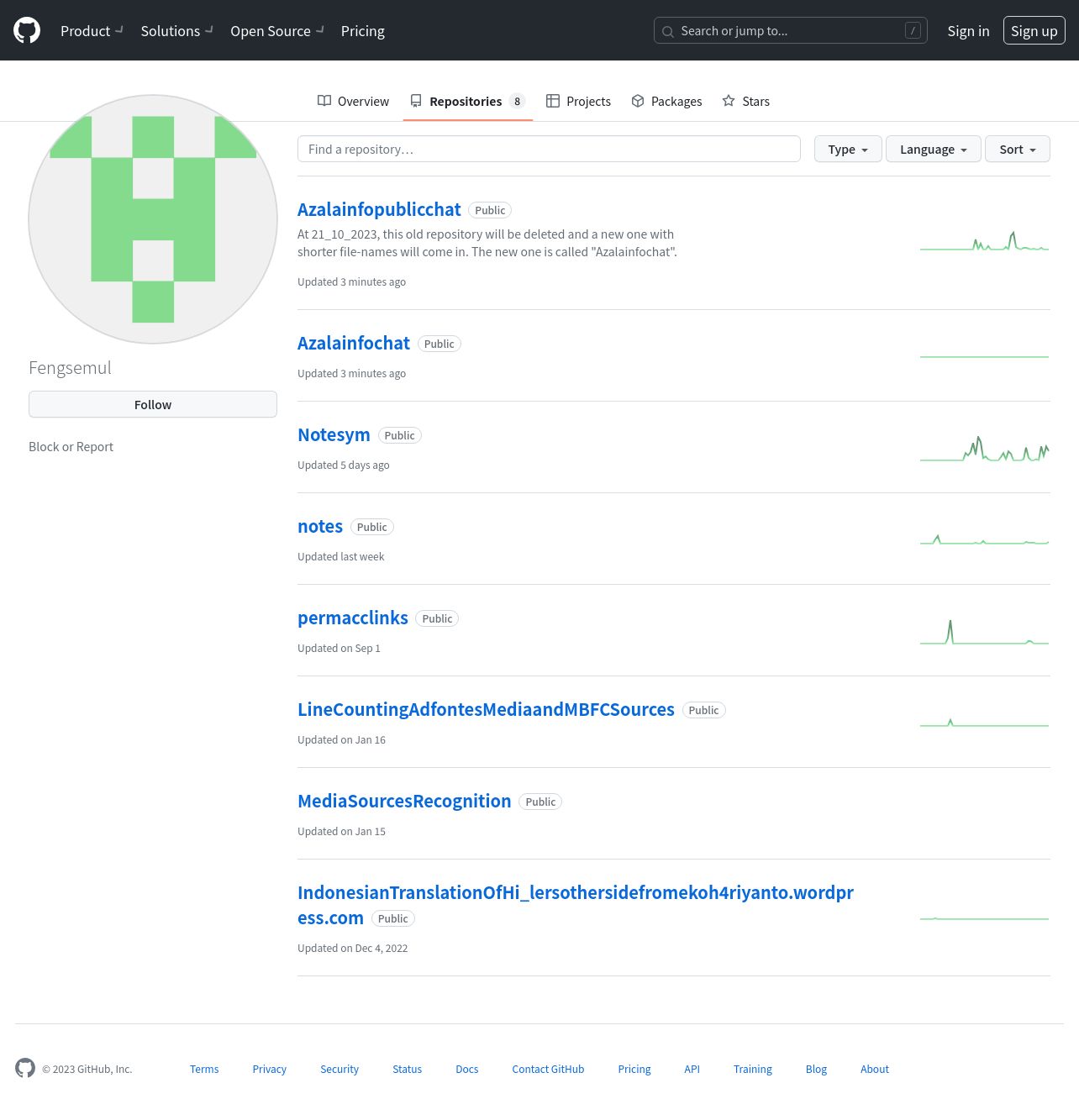This screenshot has width=1079, height=1120.
Task: Select the Repositories tab
Action: [467, 101]
